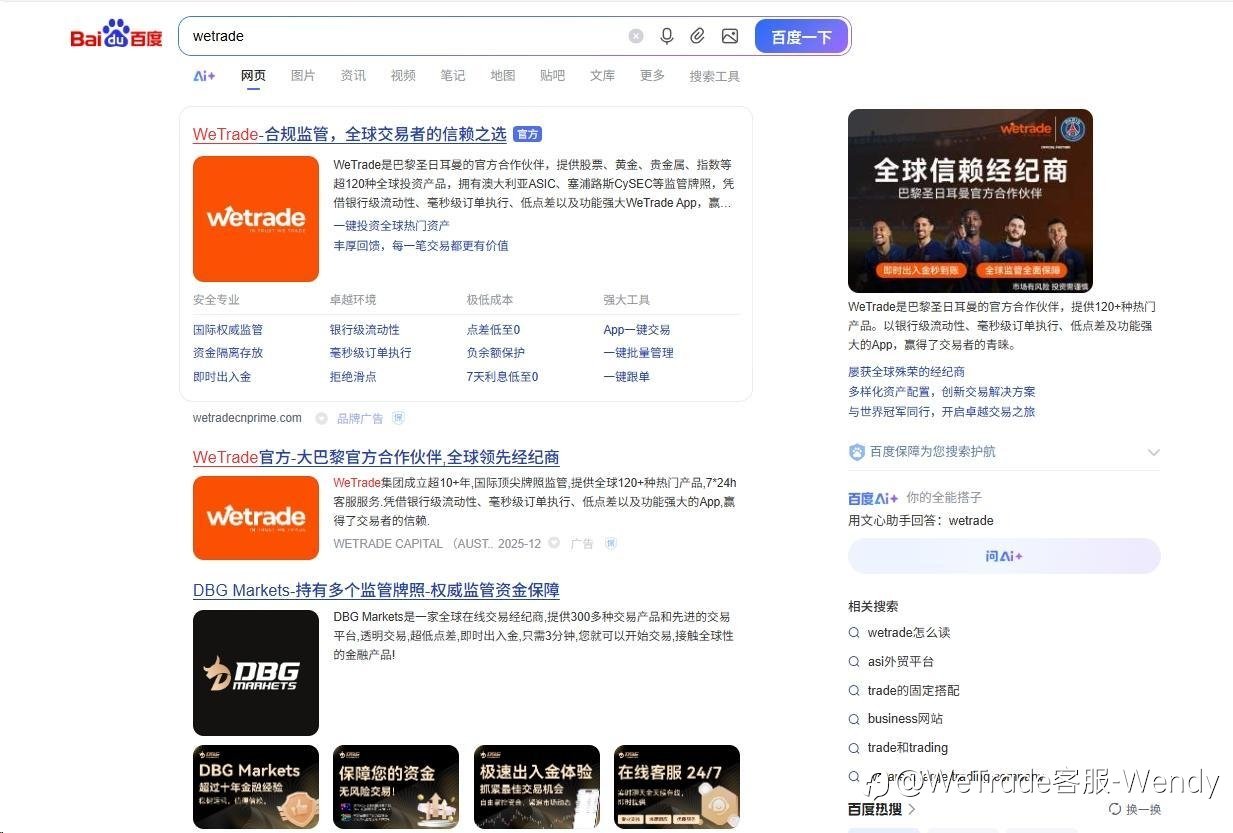1233x833 pixels.
Task: Open WeTrade官方-大巴黎官方合作伙伴 result title
Action: point(376,457)
